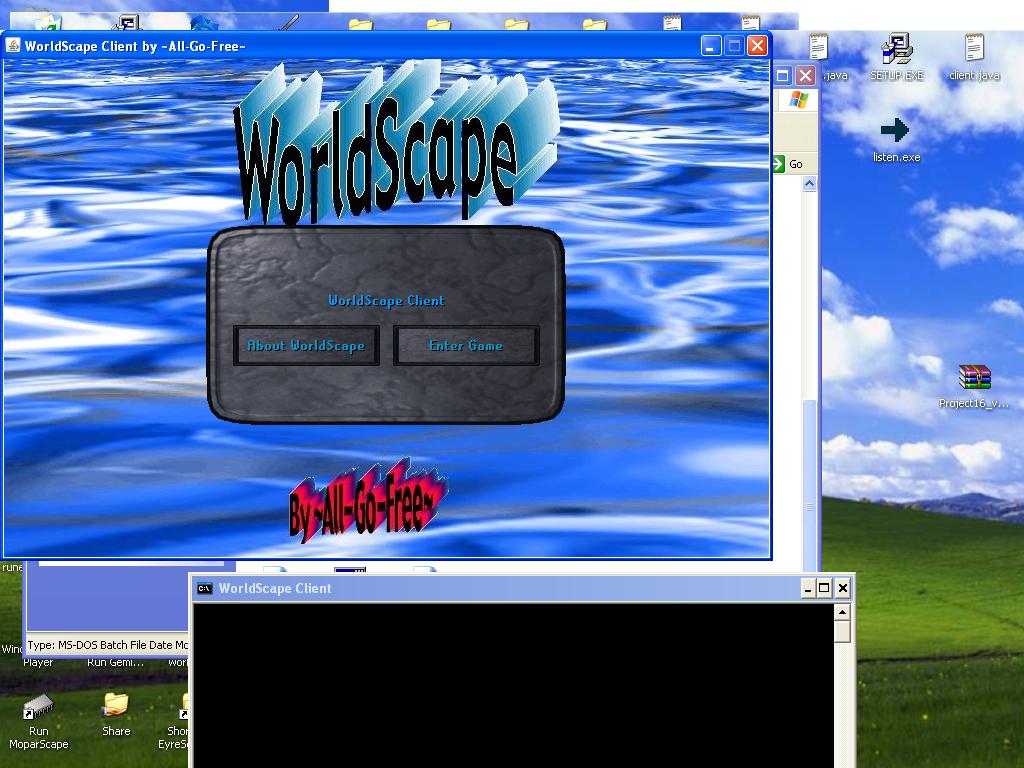Click the Explorer window scroll up arrow

pyautogui.click(x=809, y=184)
